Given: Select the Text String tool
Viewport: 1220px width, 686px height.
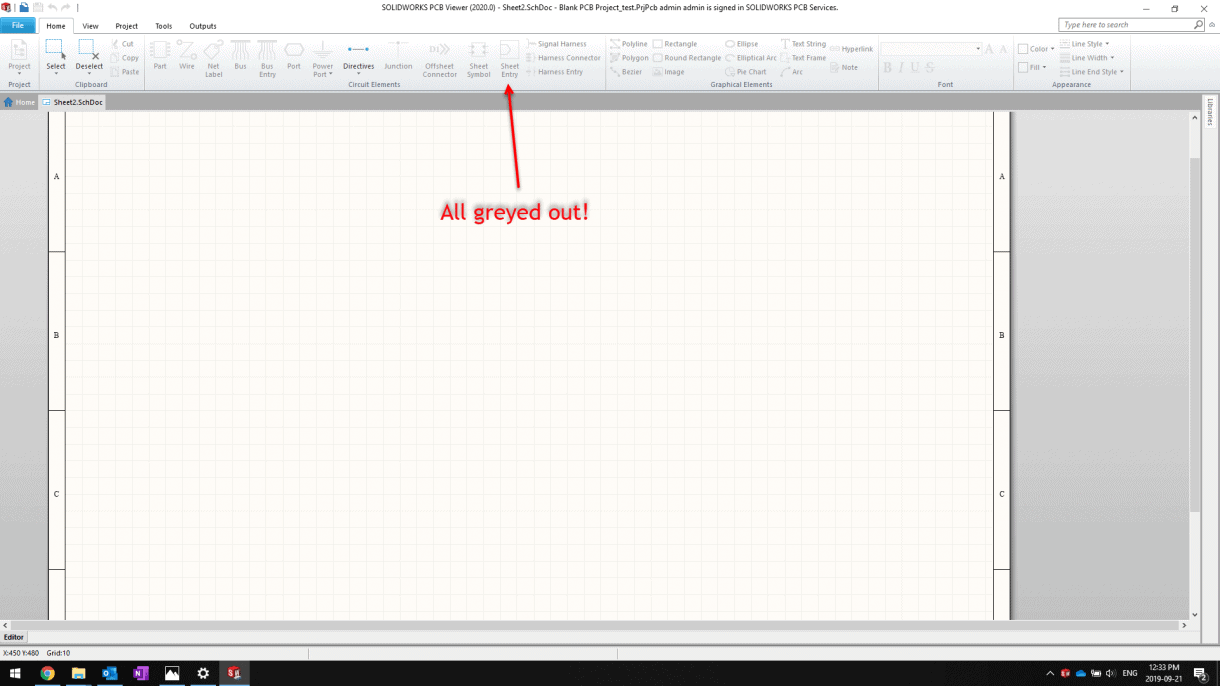Looking at the screenshot, I should pyautogui.click(x=803, y=44).
